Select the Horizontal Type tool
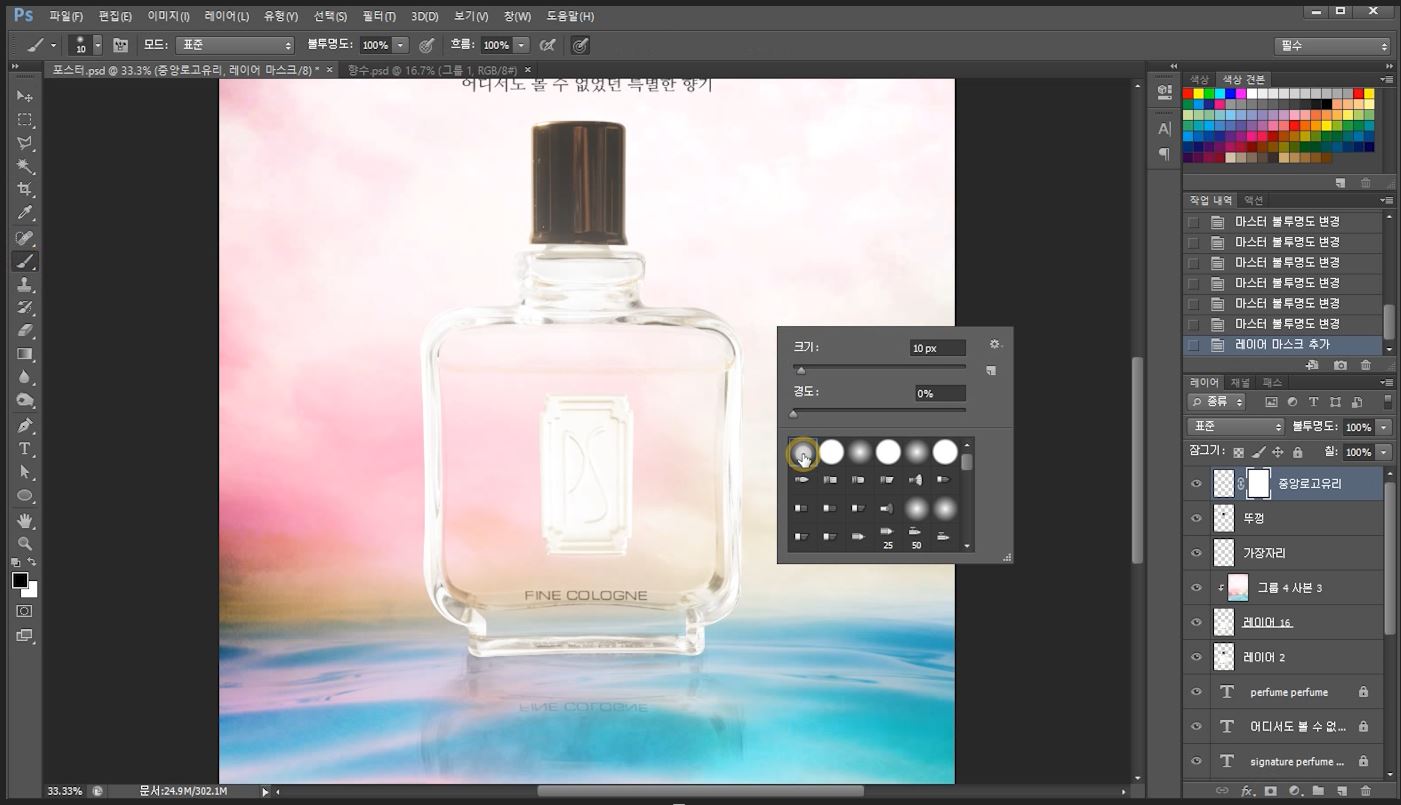Image resolution: width=1401 pixels, height=805 pixels. point(25,449)
